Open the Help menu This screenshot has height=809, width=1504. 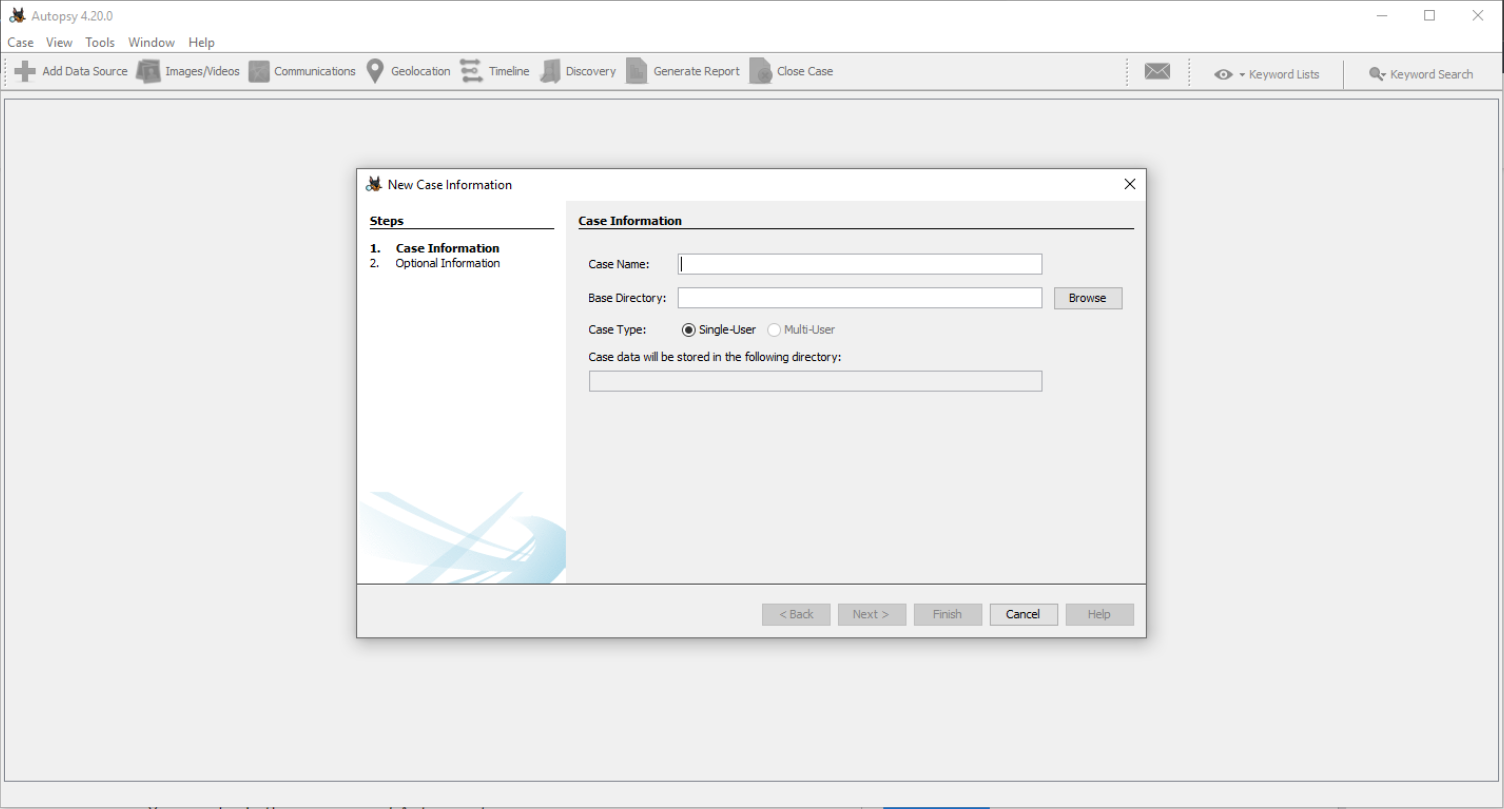(201, 42)
